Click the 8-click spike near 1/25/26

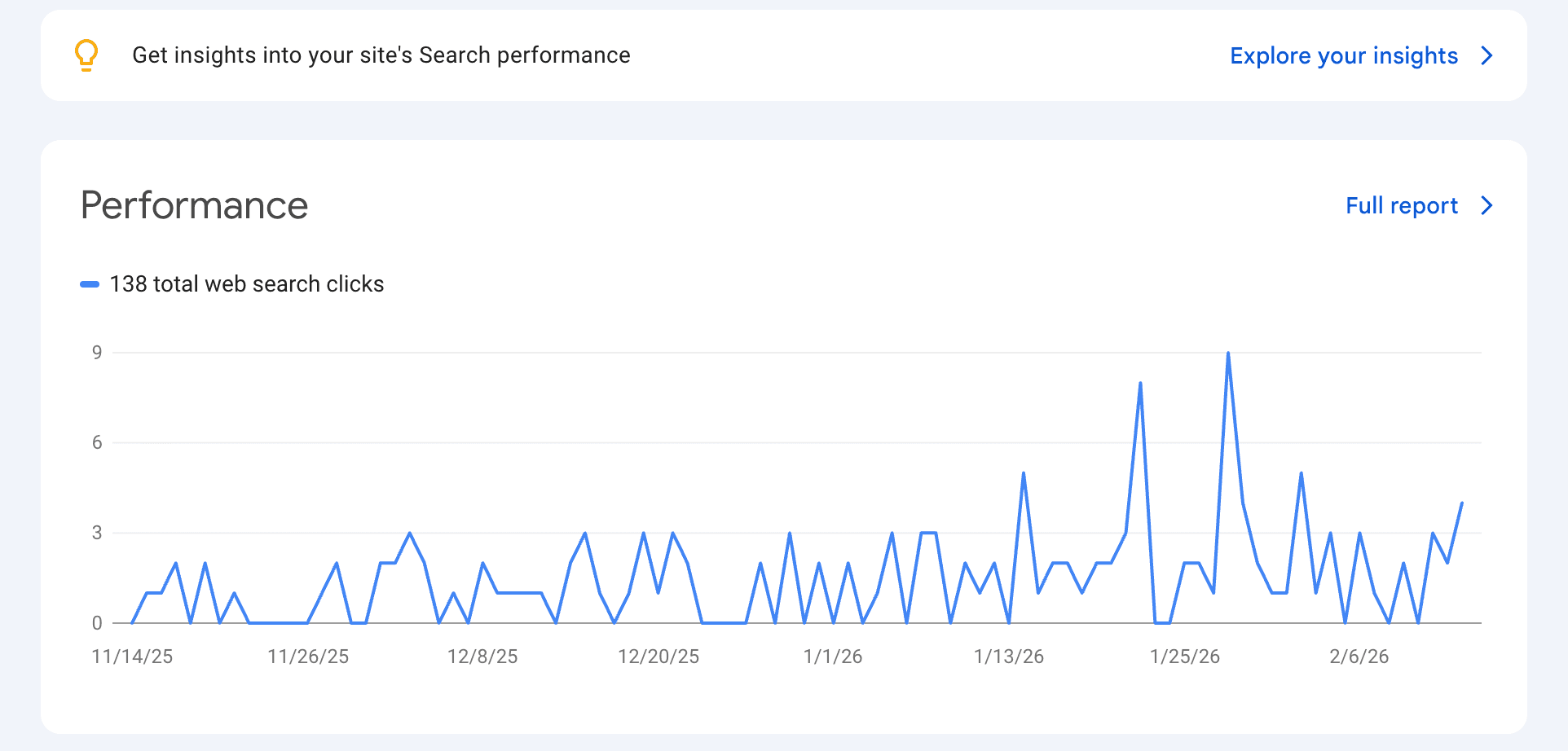point(1140,382)
